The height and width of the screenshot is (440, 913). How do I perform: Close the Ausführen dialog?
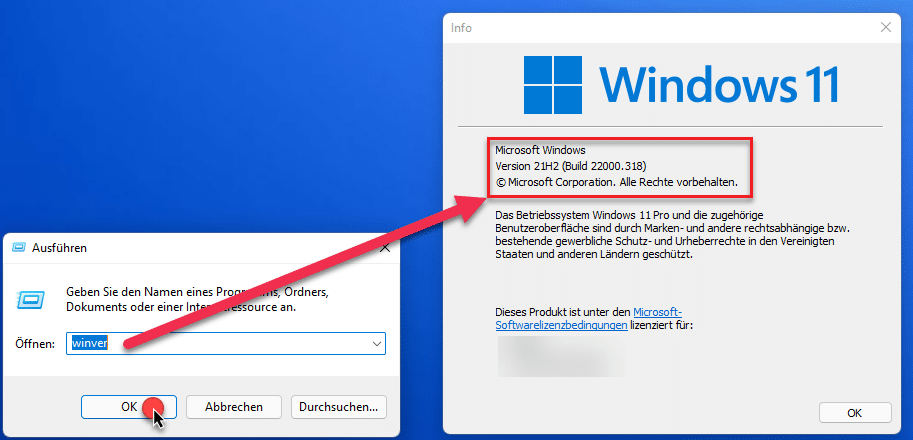point(384,248)
